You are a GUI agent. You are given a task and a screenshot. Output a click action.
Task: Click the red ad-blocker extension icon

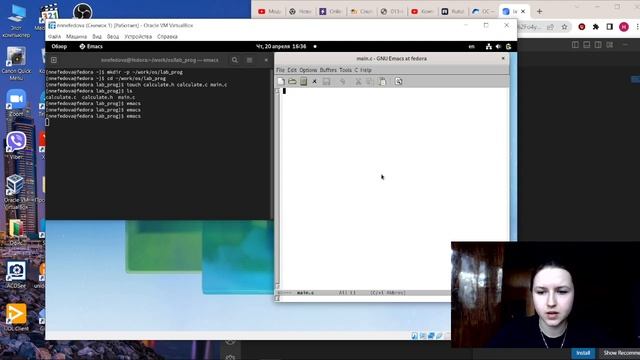tap(582, 27)
